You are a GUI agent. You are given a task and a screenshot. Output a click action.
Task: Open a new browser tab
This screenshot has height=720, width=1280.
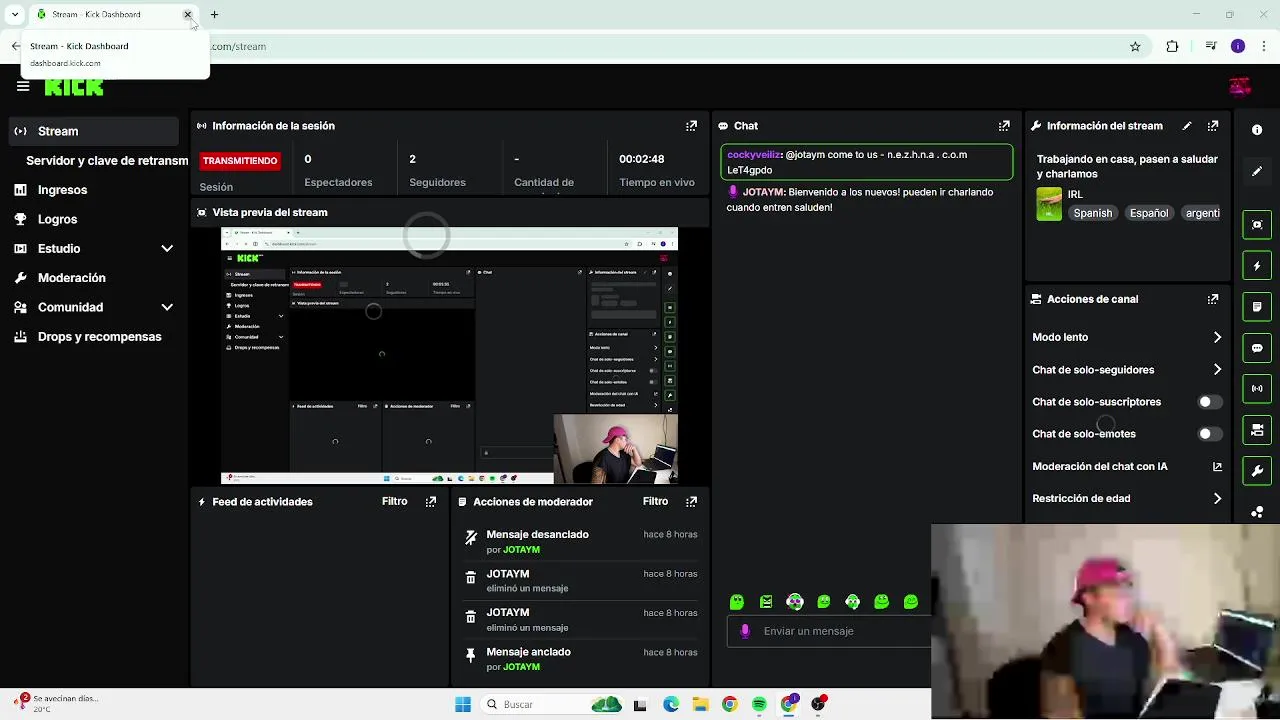214,14
